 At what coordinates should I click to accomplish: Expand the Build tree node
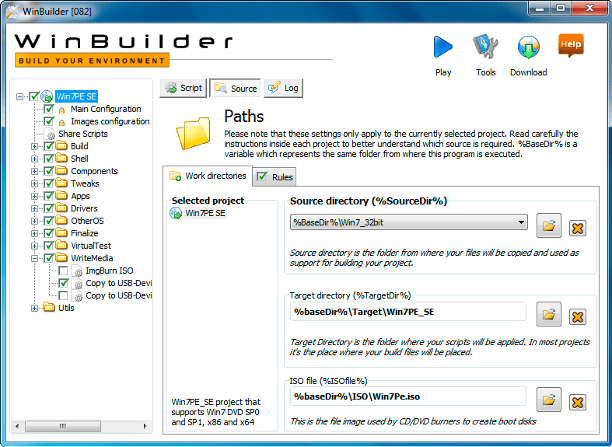pyautogui.click(x=35, y=146)
